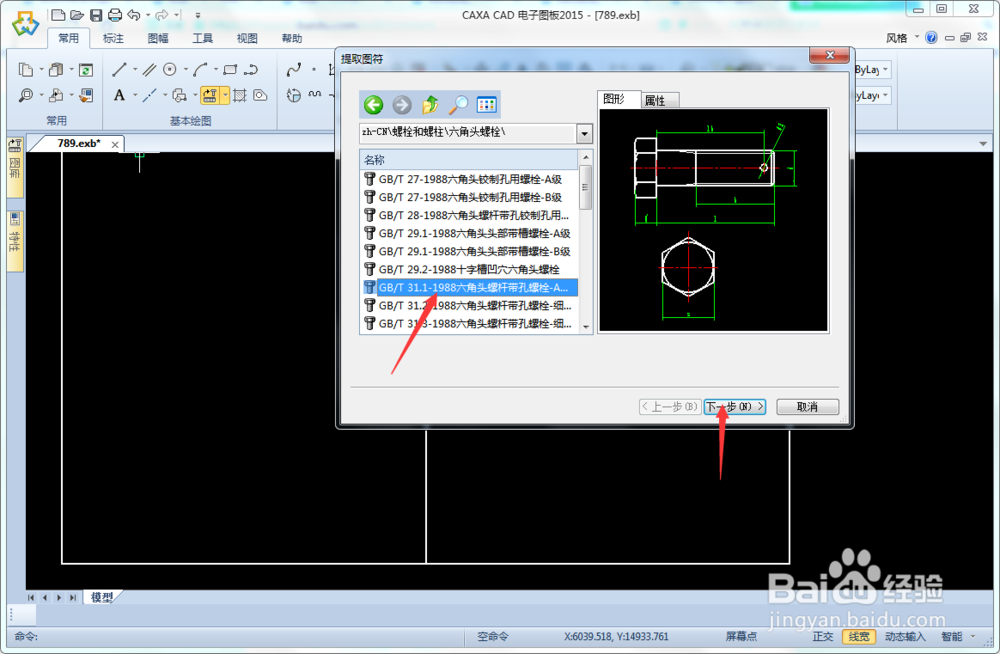Click the Search magnifier icon in dialog
Viewport: 1000px width, 654px height.
(x=458, y=105)
